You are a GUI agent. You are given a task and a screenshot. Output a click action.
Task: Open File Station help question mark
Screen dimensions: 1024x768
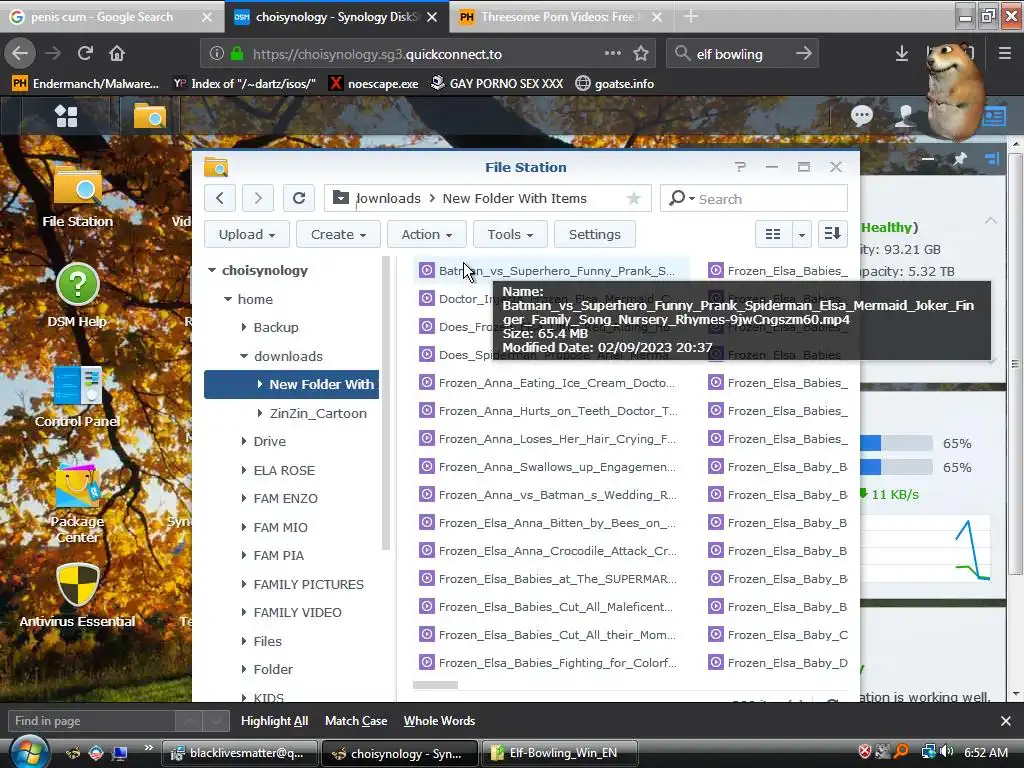(x=740, y=167)
